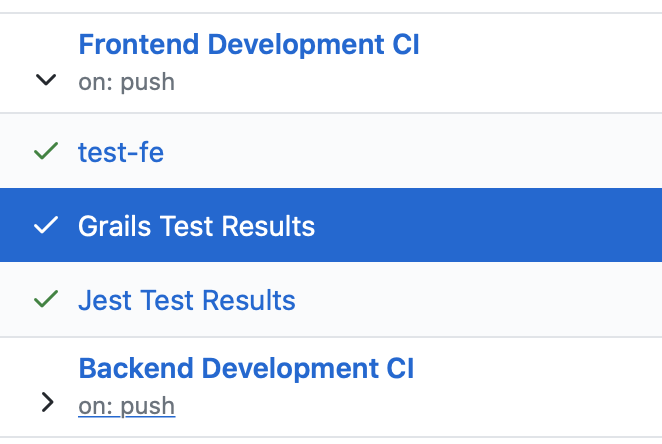Click the green checkmark beside test-fe
662x444 pixels.
[x=46, y=152]
